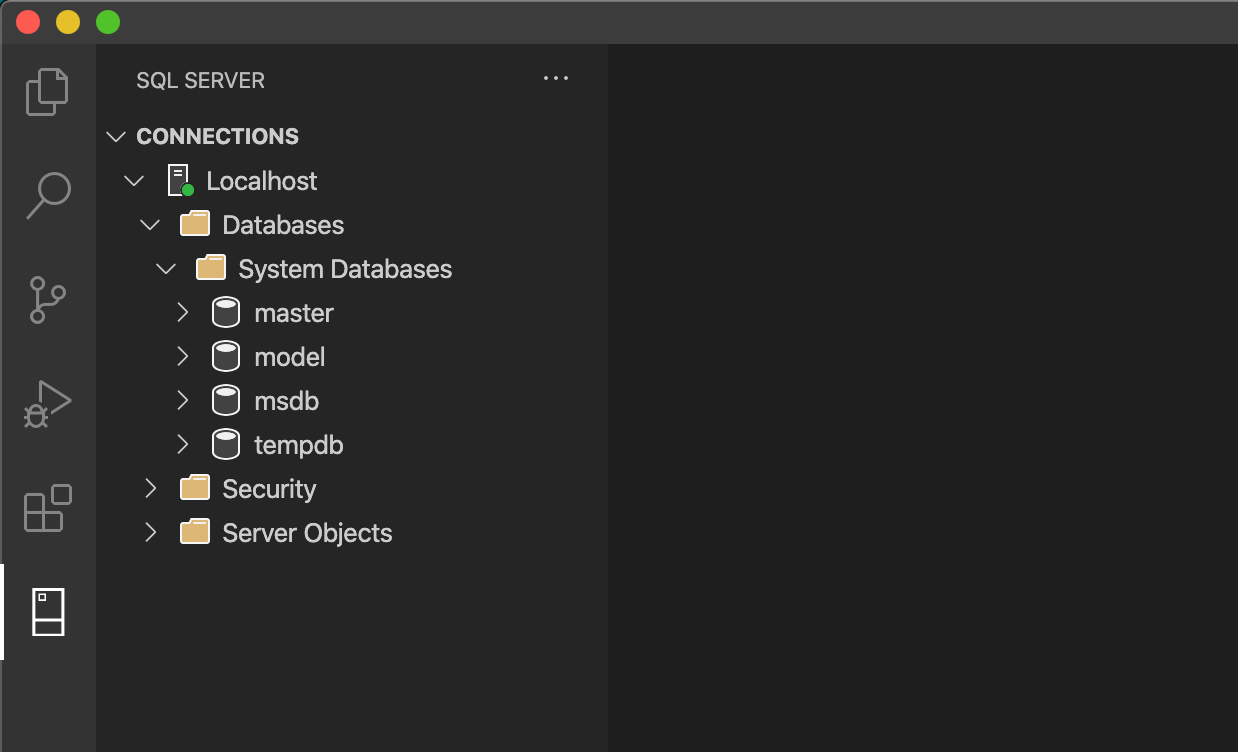
Task: Open the Search view in activity bar
Action: [x=47, y=196]
